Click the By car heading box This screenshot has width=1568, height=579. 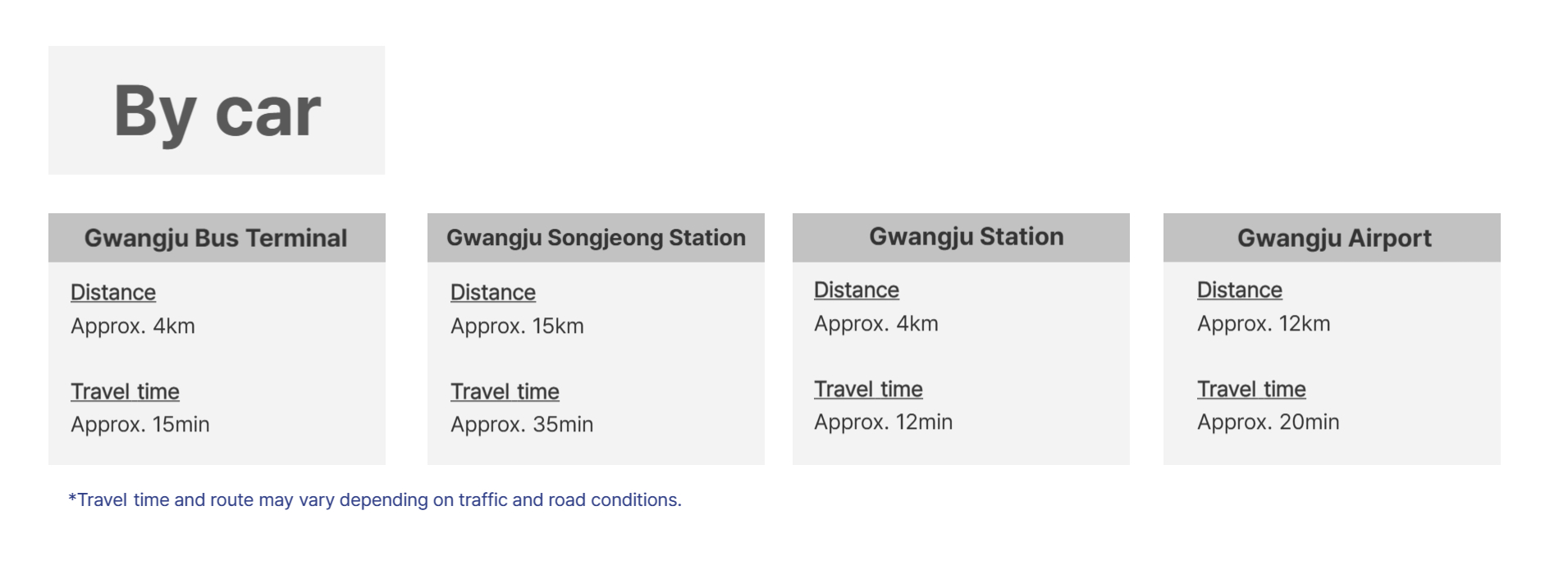[x=217, y=110]
